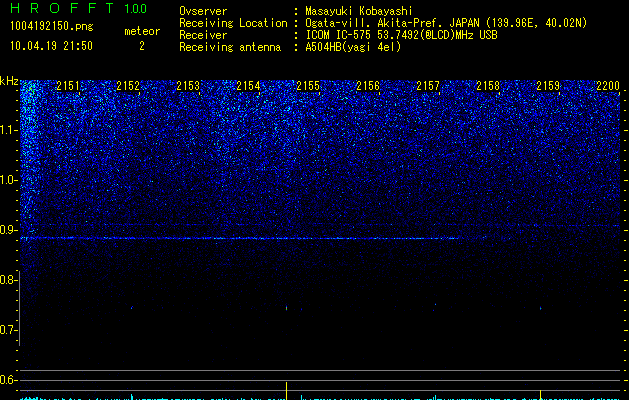Select the filename 1004192150.png

tap(51, 26)
